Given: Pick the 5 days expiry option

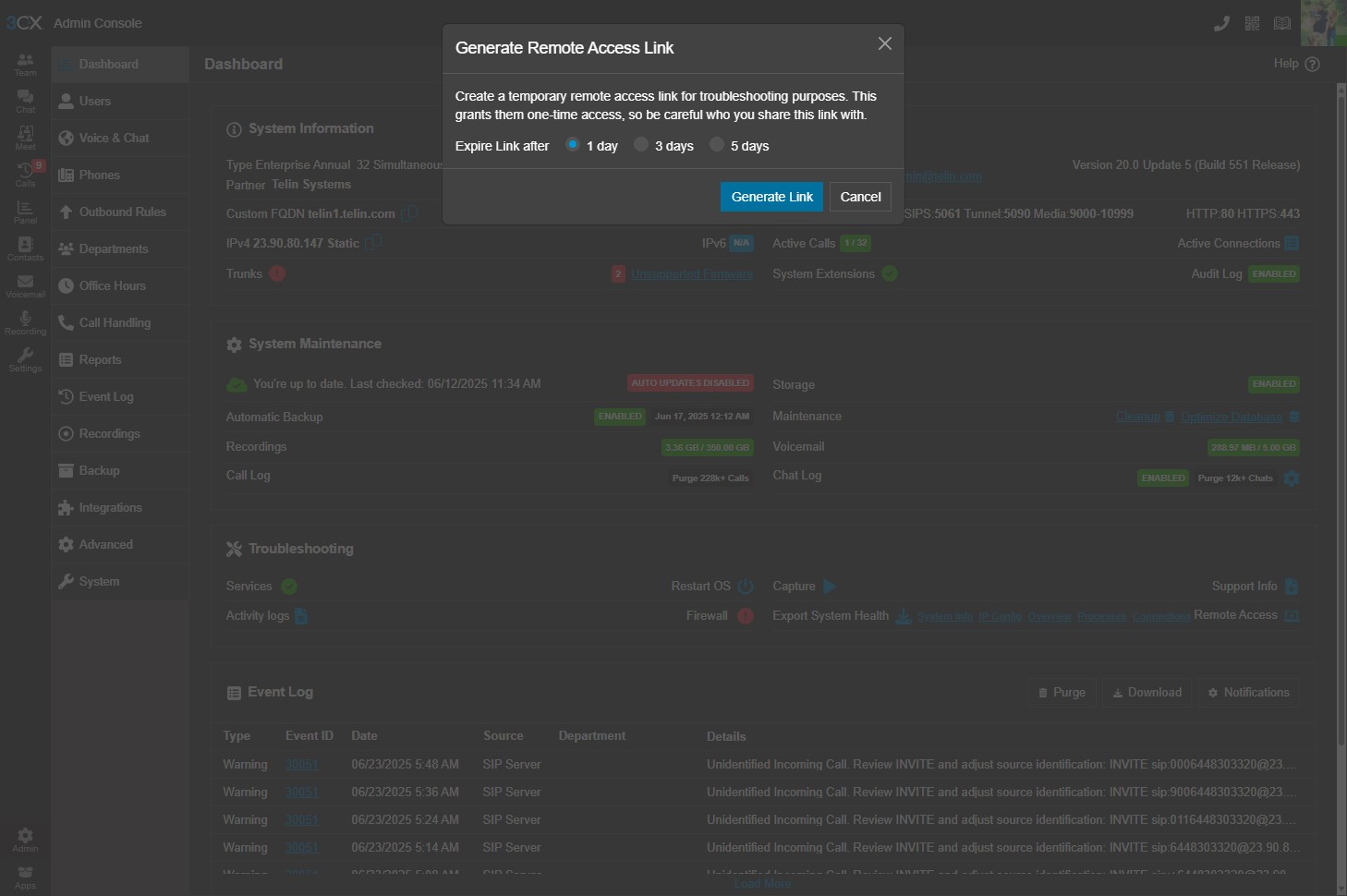Looking at the screenshot, I should pyautogui.click(x=717, y=145).
